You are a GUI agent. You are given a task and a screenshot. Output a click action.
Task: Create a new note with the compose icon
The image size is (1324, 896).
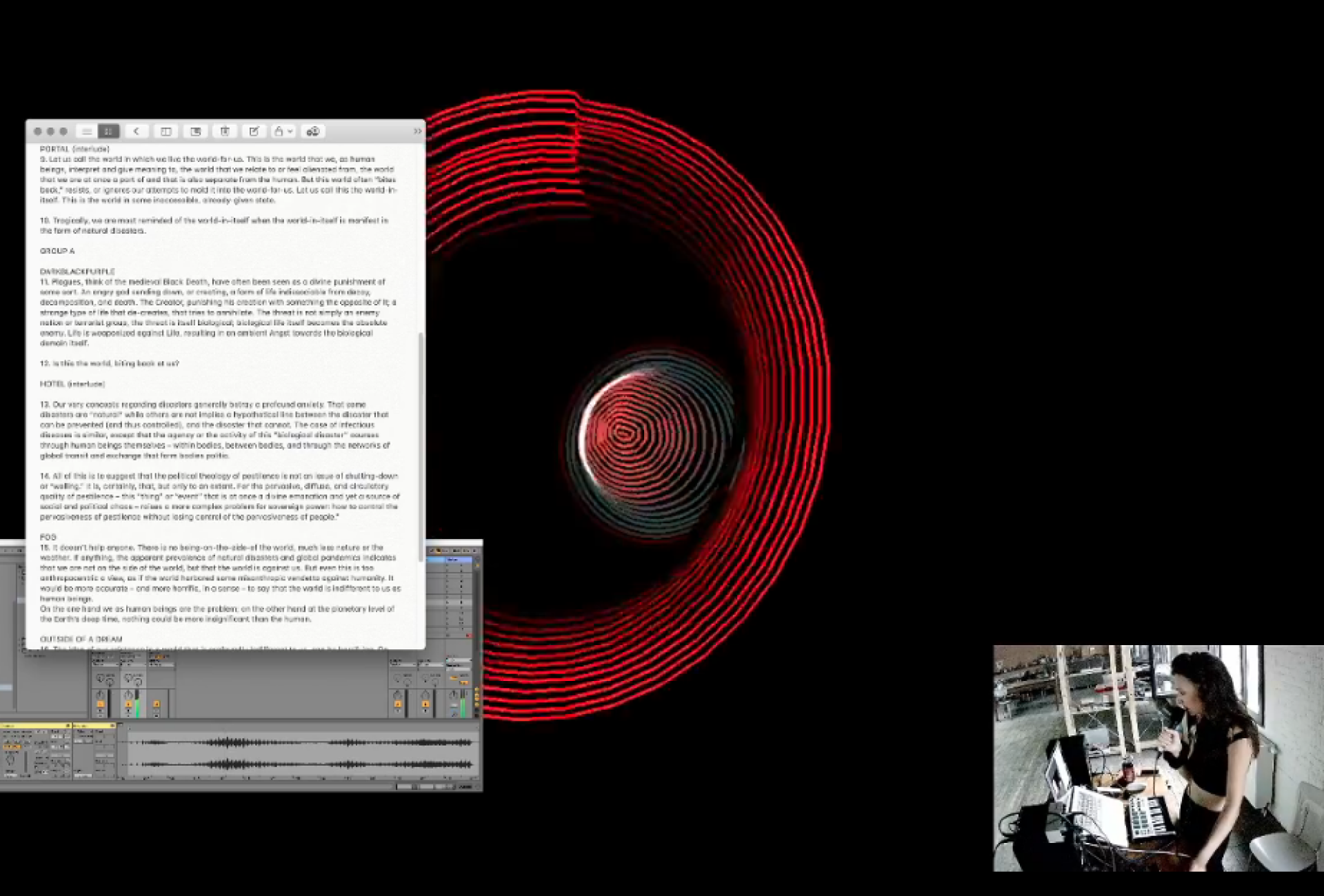coord(254,131)
